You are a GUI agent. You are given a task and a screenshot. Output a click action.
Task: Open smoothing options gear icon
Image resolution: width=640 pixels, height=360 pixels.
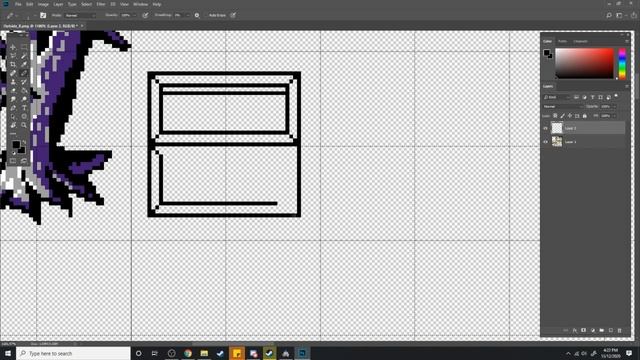[197, 15]
